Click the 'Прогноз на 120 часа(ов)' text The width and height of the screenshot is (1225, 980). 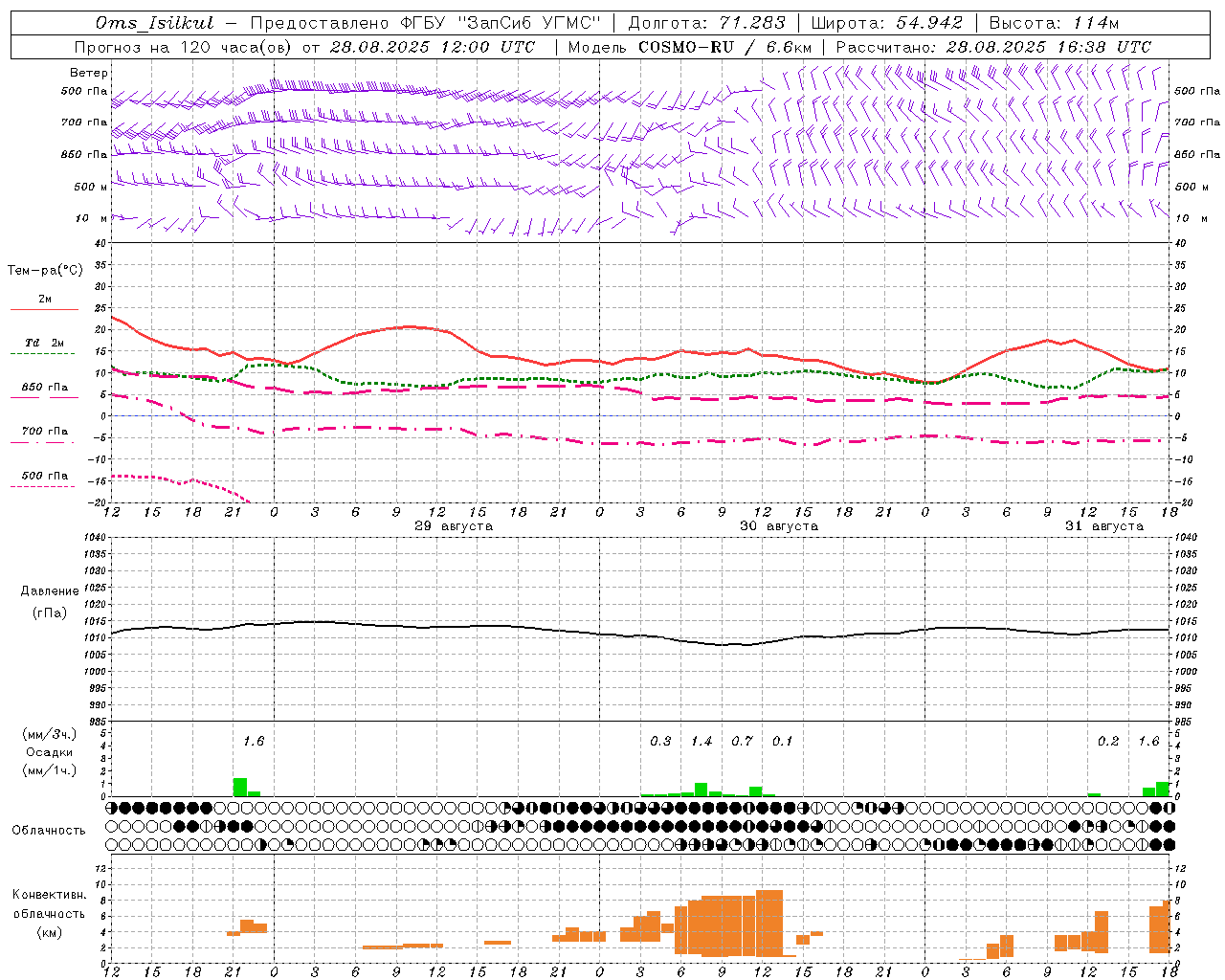point(184,47)
